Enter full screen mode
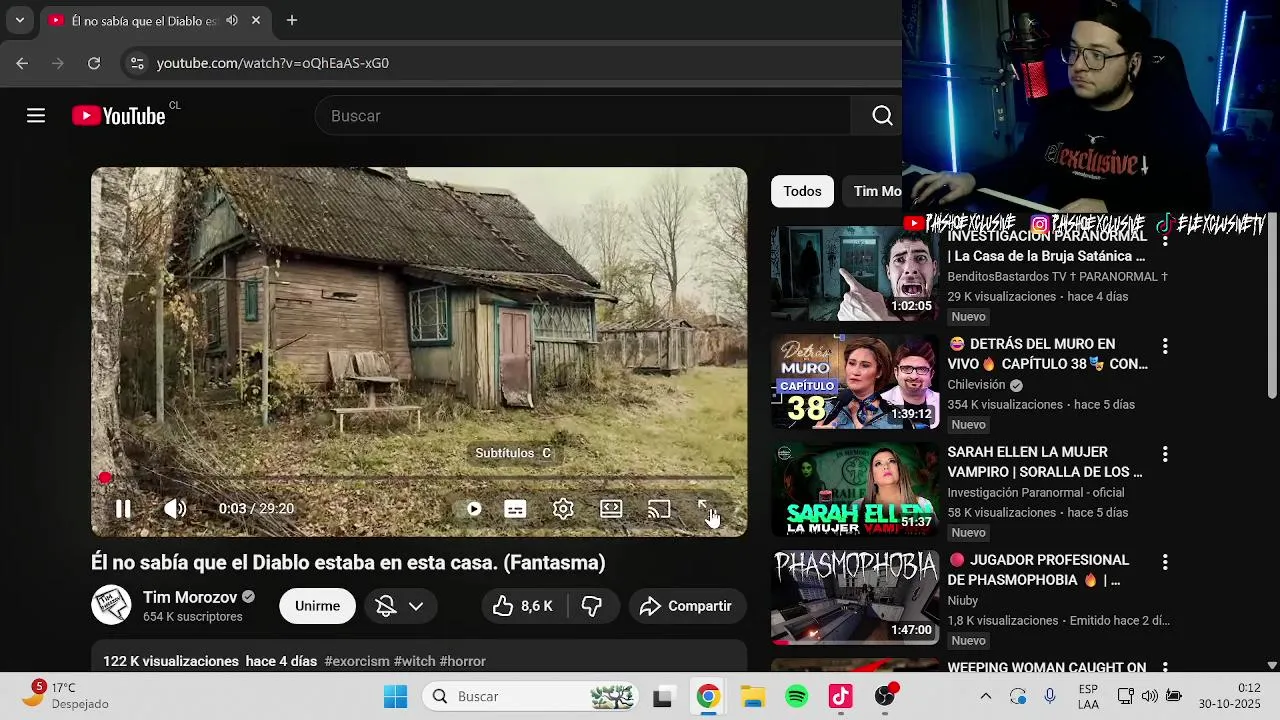Image resolution: width=1280 pixels, height=720 pixels. (x=706, y=509)
